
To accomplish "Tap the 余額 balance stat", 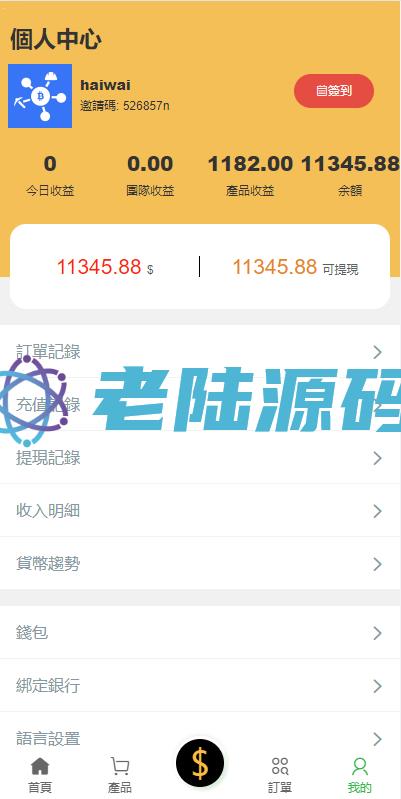I will [350, 176].
